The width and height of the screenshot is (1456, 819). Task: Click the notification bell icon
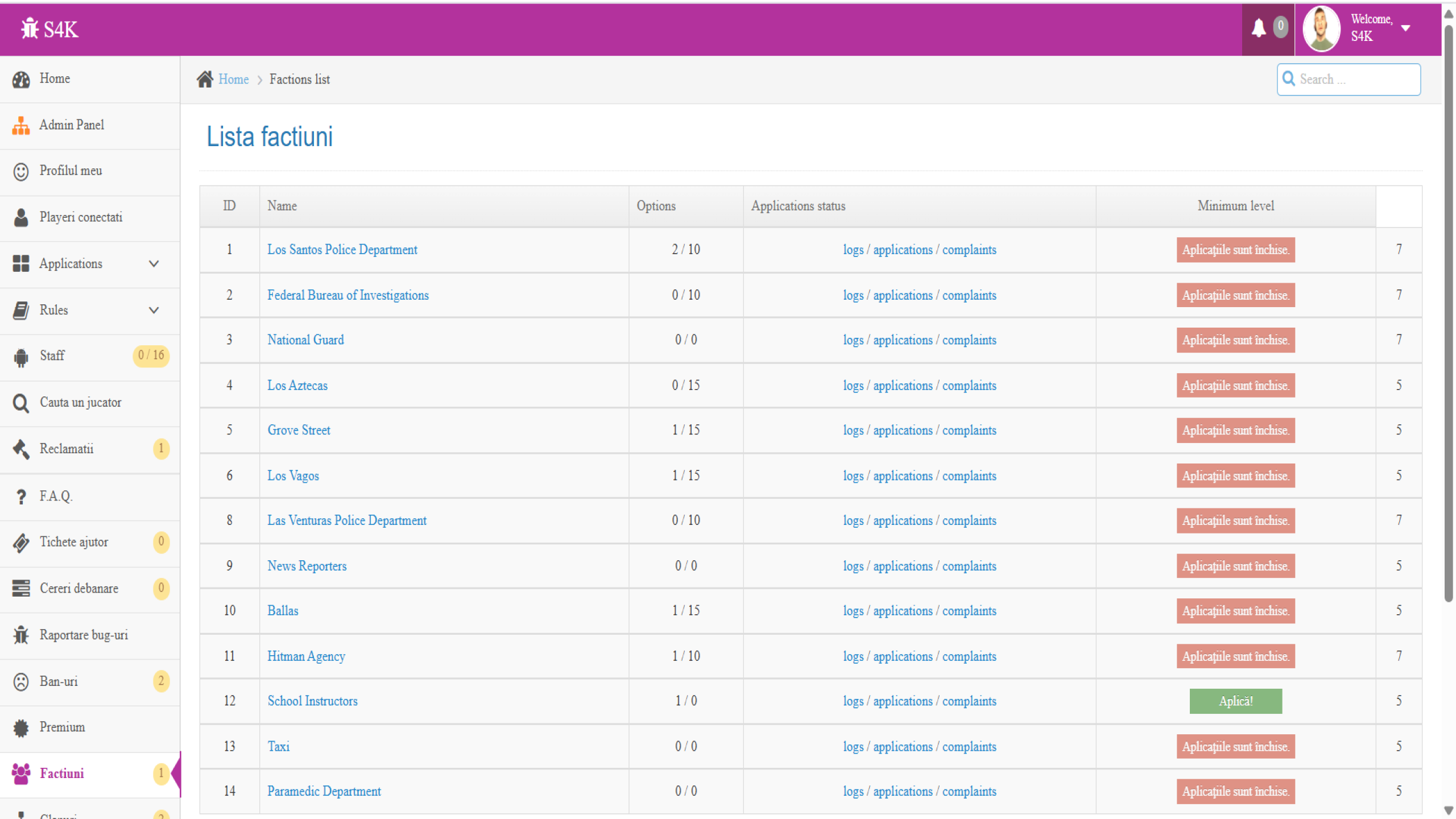(x=1258, y=28)
